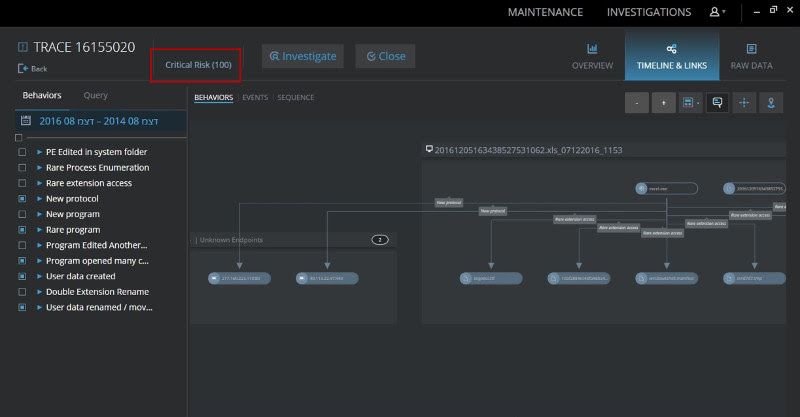The height and width of the screenshot is (417, 800).
Task: Check the Double Extension Rename checkbox
Action: 22,292
